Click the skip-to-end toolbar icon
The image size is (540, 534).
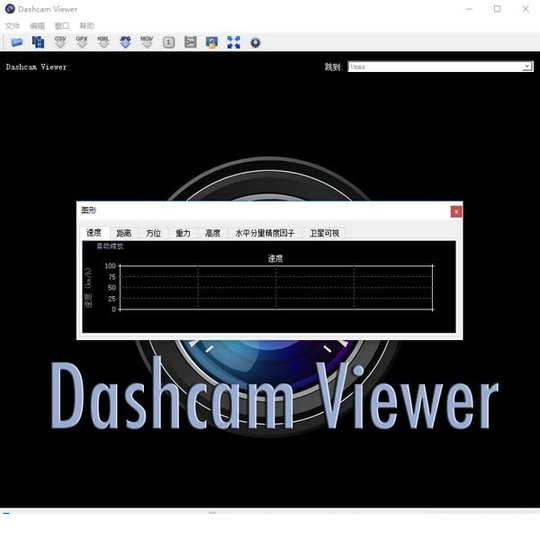(x=190, y=42)
